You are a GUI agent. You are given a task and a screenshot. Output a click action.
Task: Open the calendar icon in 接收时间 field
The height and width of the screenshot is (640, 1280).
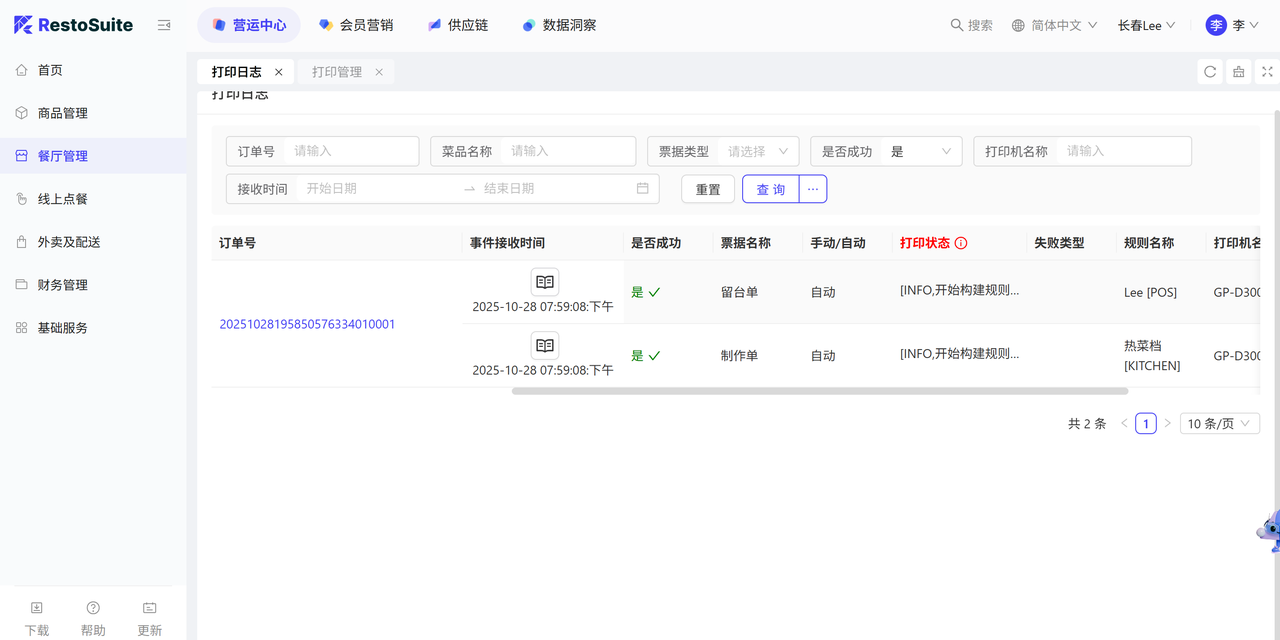pyautogui.click(x=643, y=188)
